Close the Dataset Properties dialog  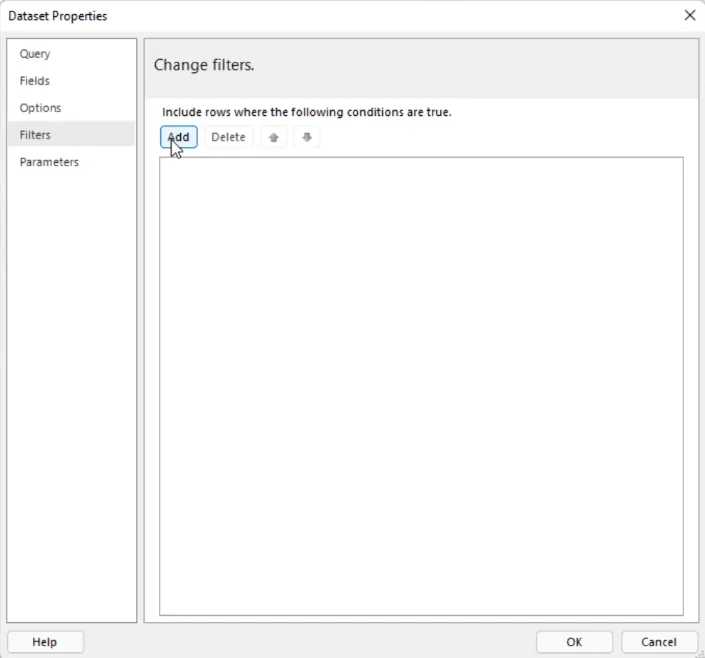coord(689,16)
